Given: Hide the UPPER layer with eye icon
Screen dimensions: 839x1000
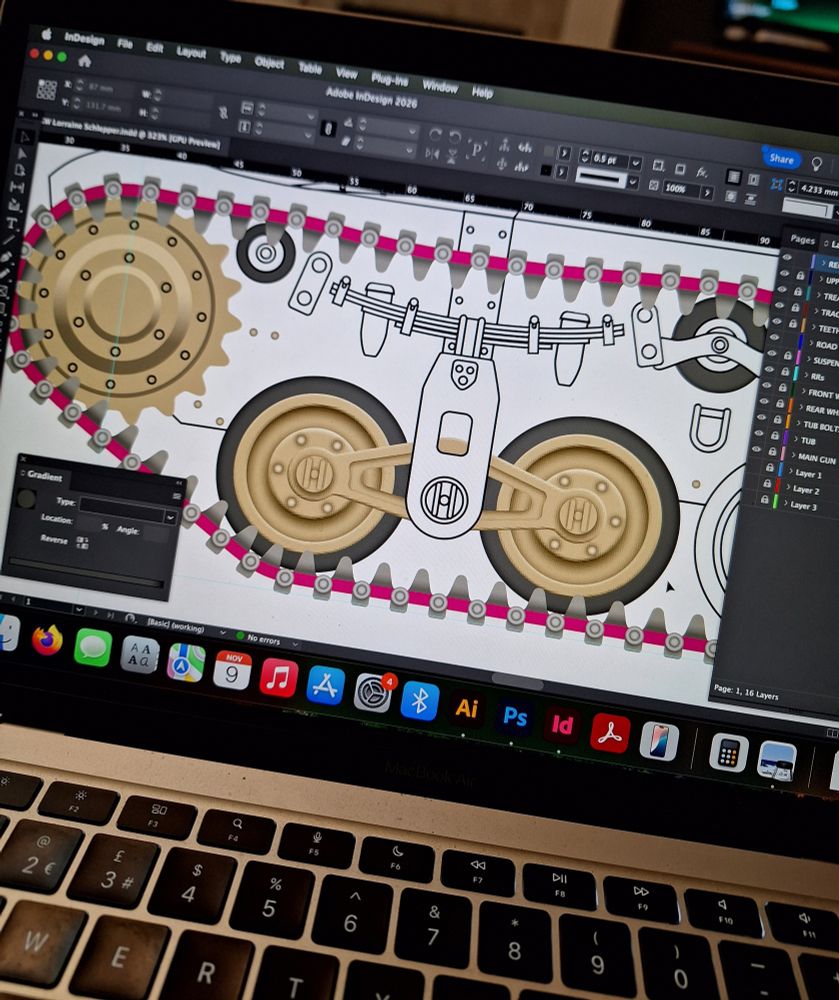Looking at the screenshot, I should pos(785,274).
